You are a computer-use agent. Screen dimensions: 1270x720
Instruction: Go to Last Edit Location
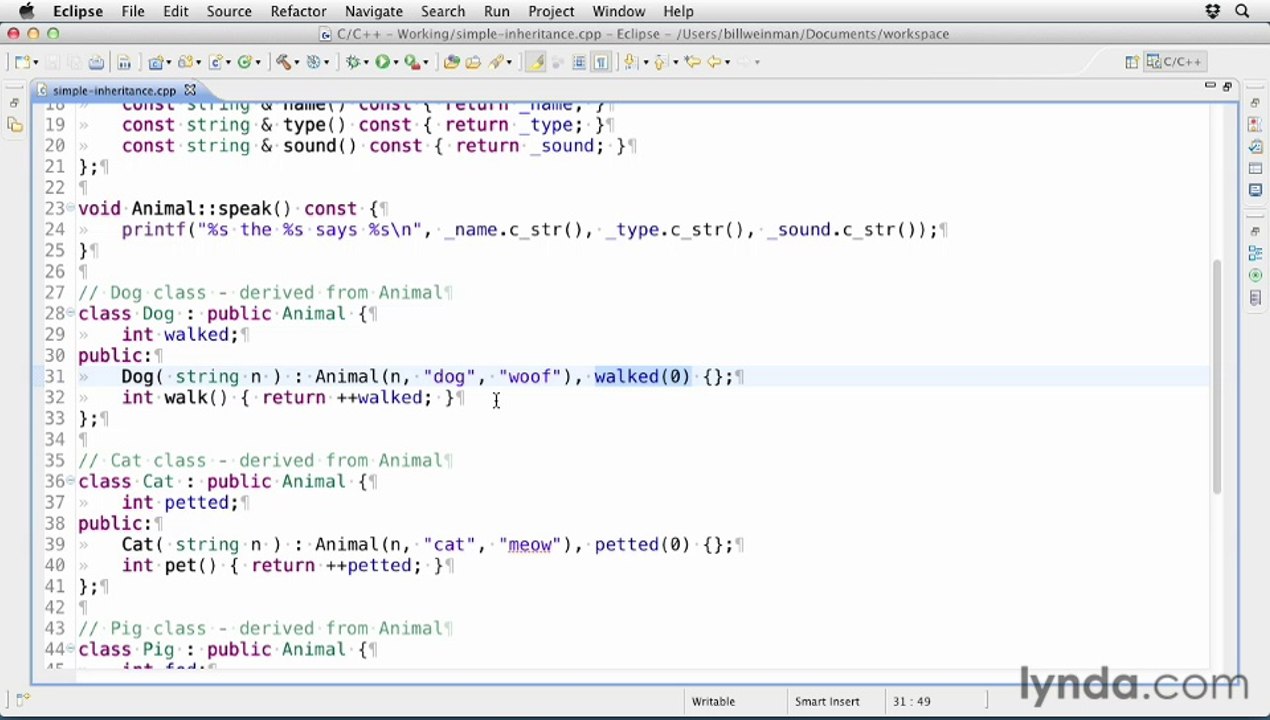point(692,62)
